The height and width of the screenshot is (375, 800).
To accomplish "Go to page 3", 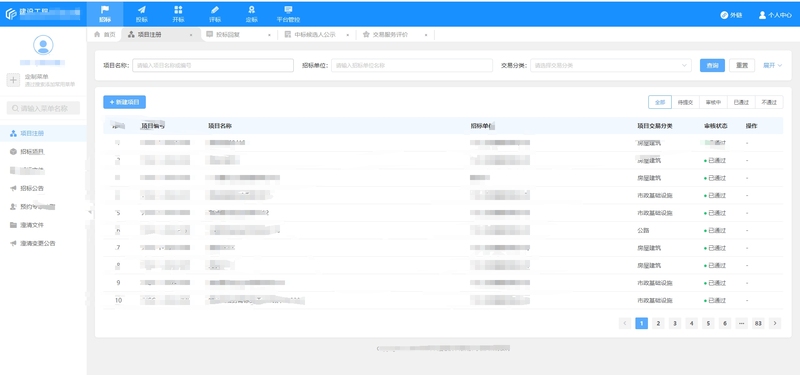I will pos(675,323).
